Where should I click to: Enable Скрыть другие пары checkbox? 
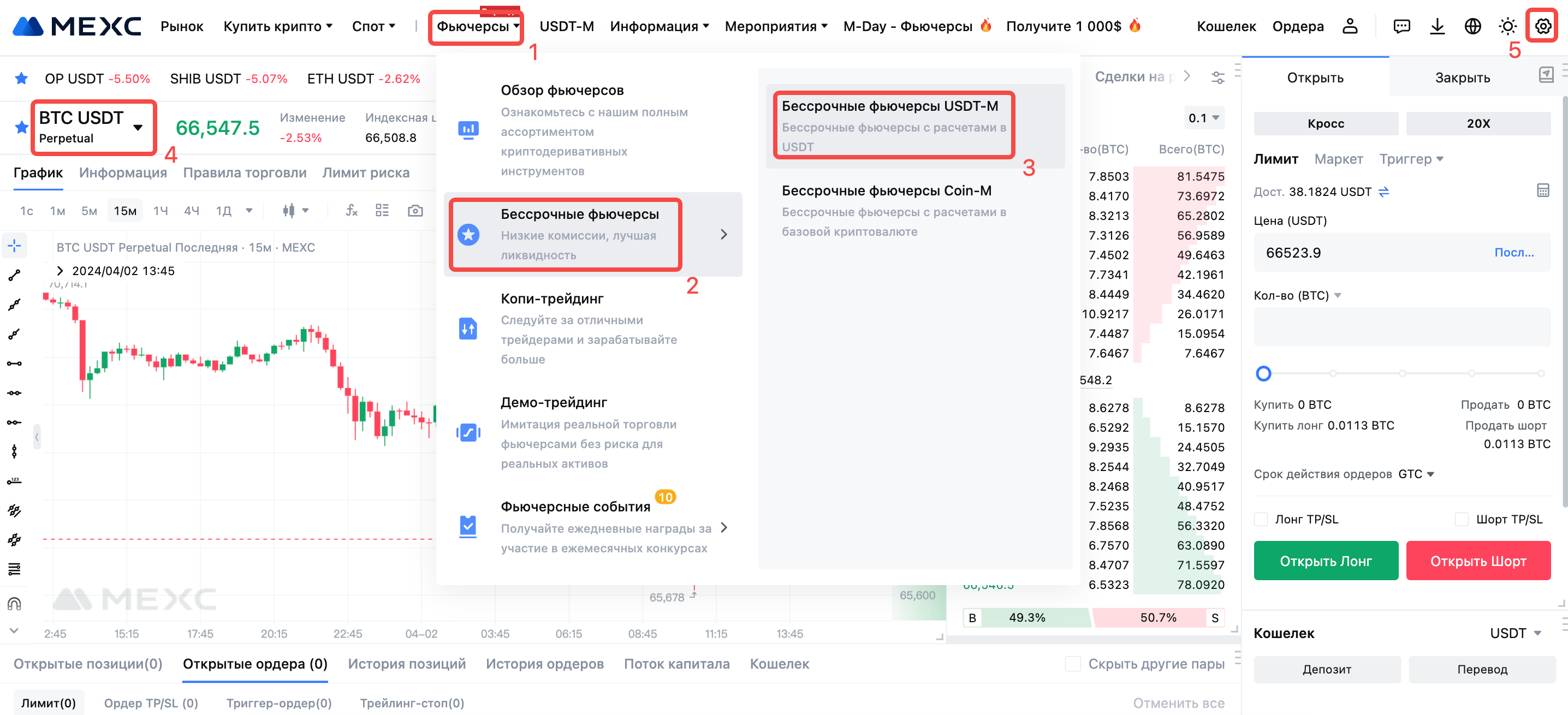1072,664
